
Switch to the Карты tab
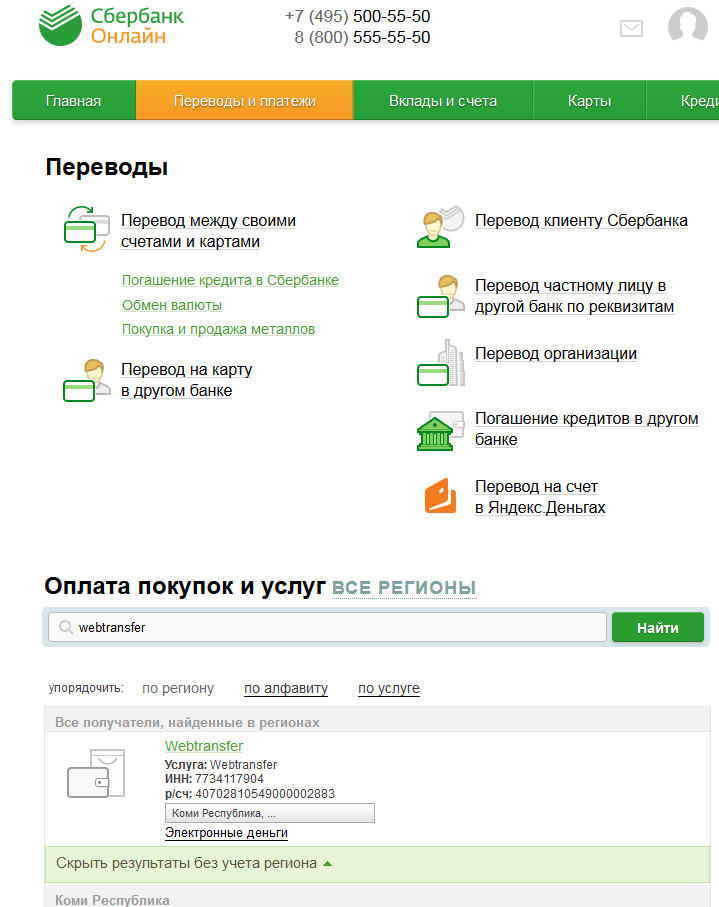tap(589, 101)
